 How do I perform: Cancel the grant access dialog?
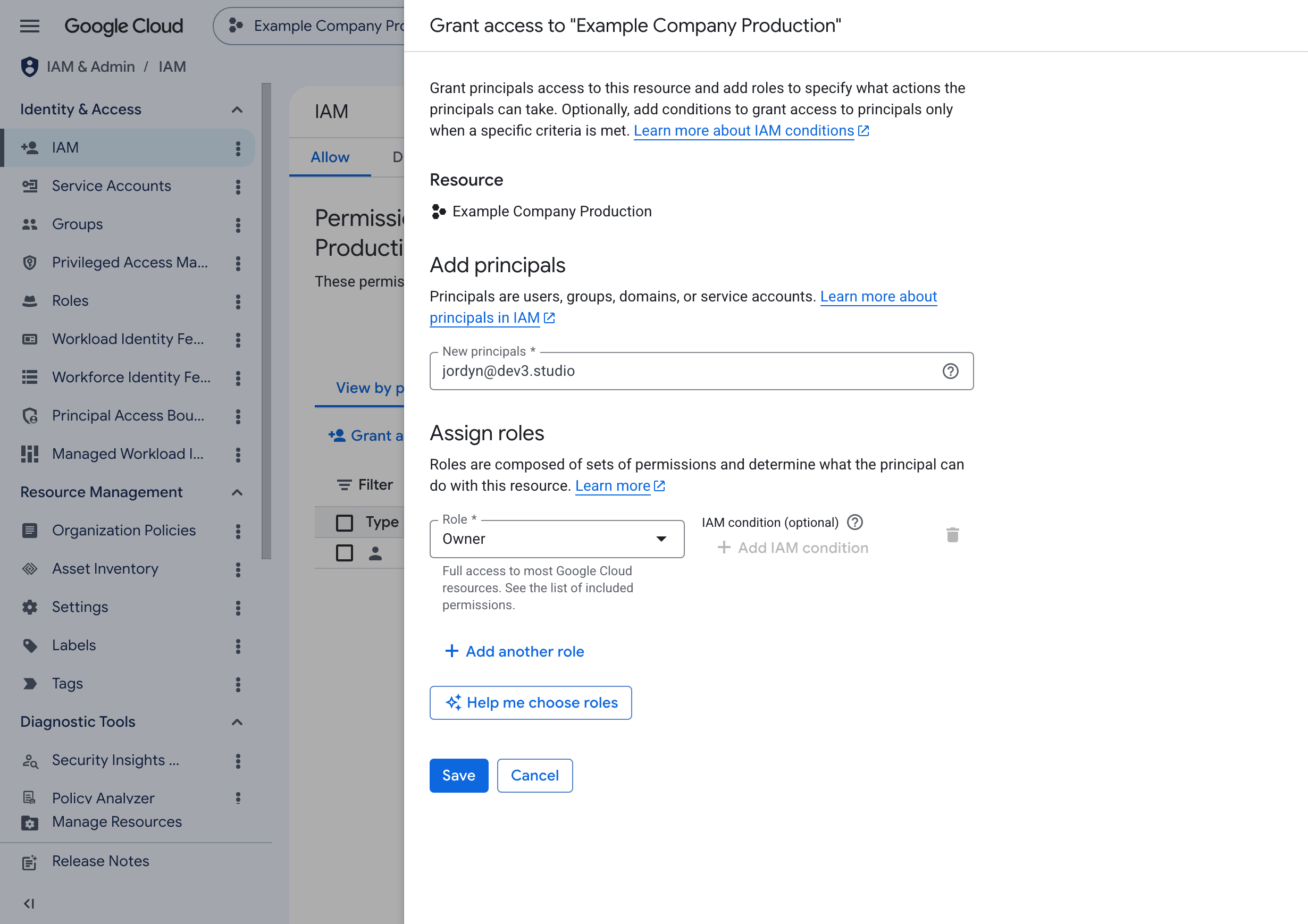(x=534, y=775)
